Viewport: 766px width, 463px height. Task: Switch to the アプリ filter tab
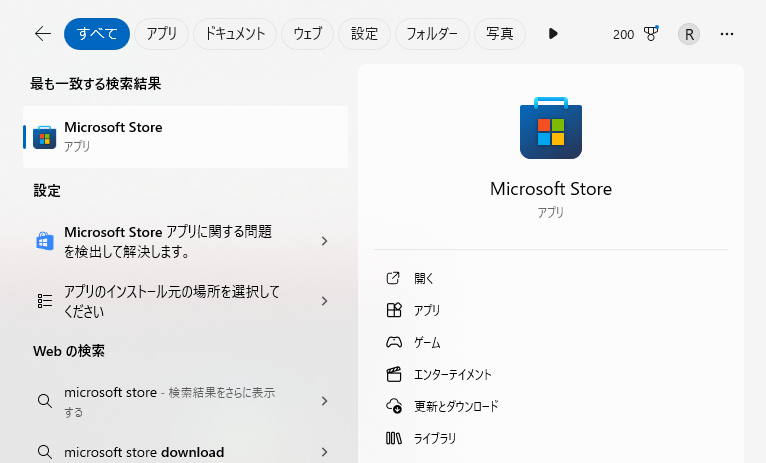(161, 34)
